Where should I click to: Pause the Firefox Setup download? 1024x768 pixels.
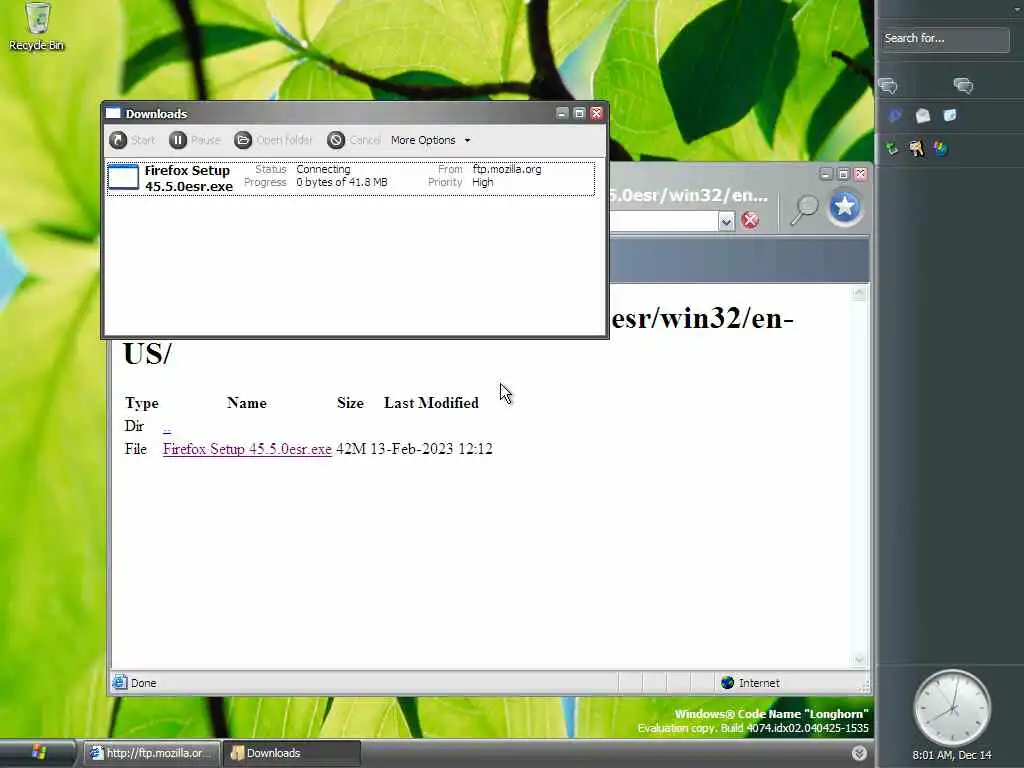(x=195, y=140)
